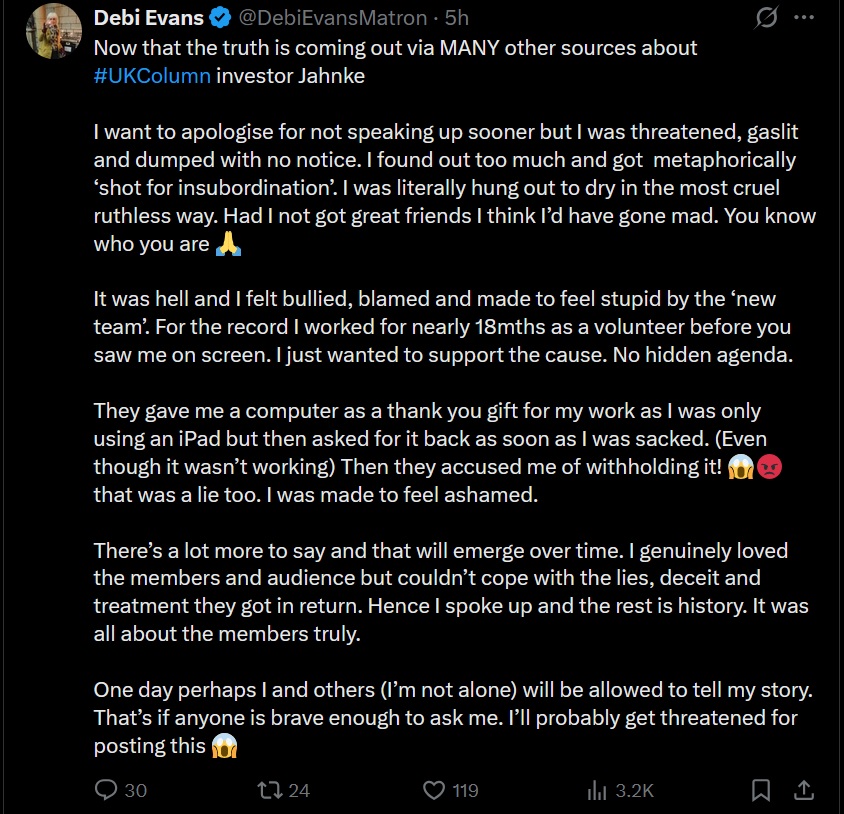Viewport: 844px width, 814px height.
Task: Click the repost count of 24
Action: [x=299, y=790]
